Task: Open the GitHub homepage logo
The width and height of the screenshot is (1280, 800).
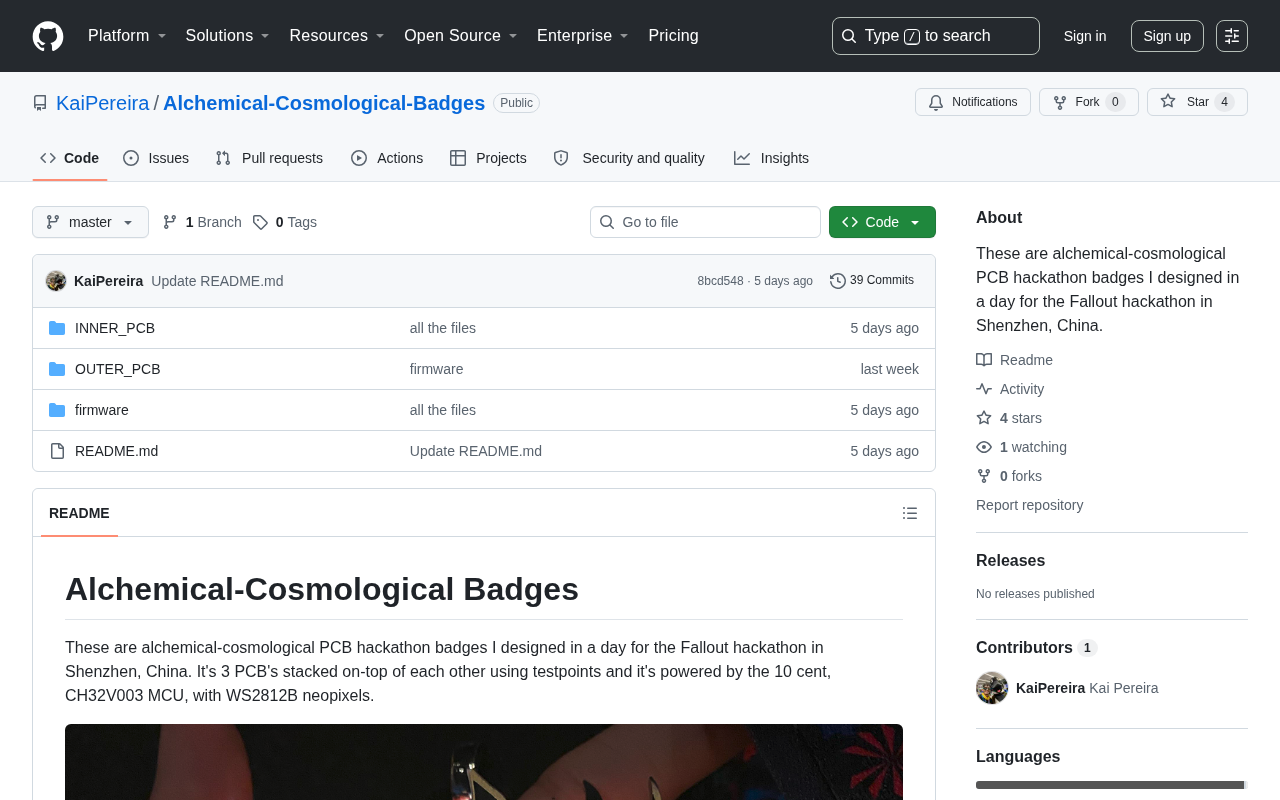Action: coord(48,36)
